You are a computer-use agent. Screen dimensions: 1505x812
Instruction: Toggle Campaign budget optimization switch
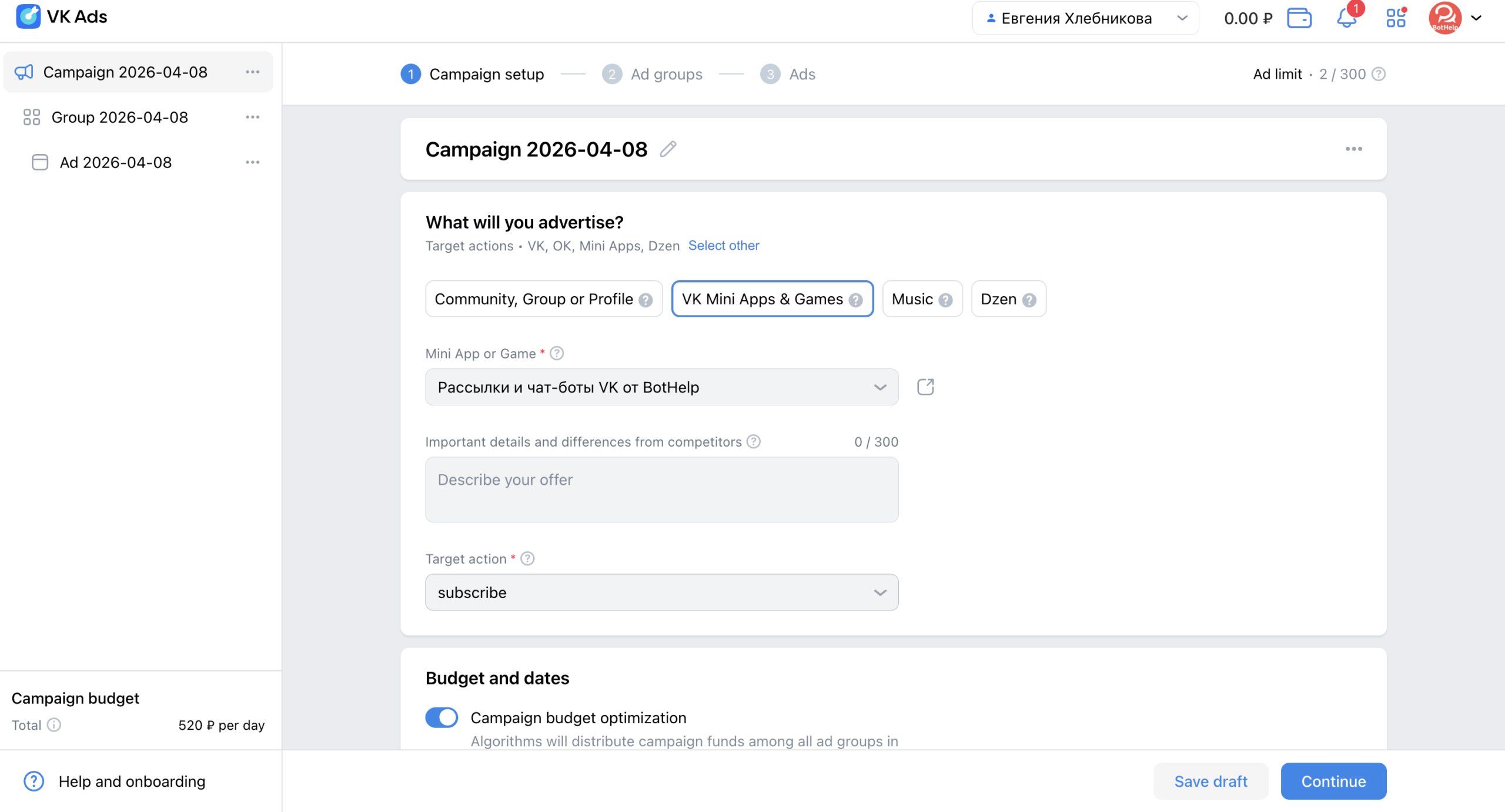click(442, 717)
